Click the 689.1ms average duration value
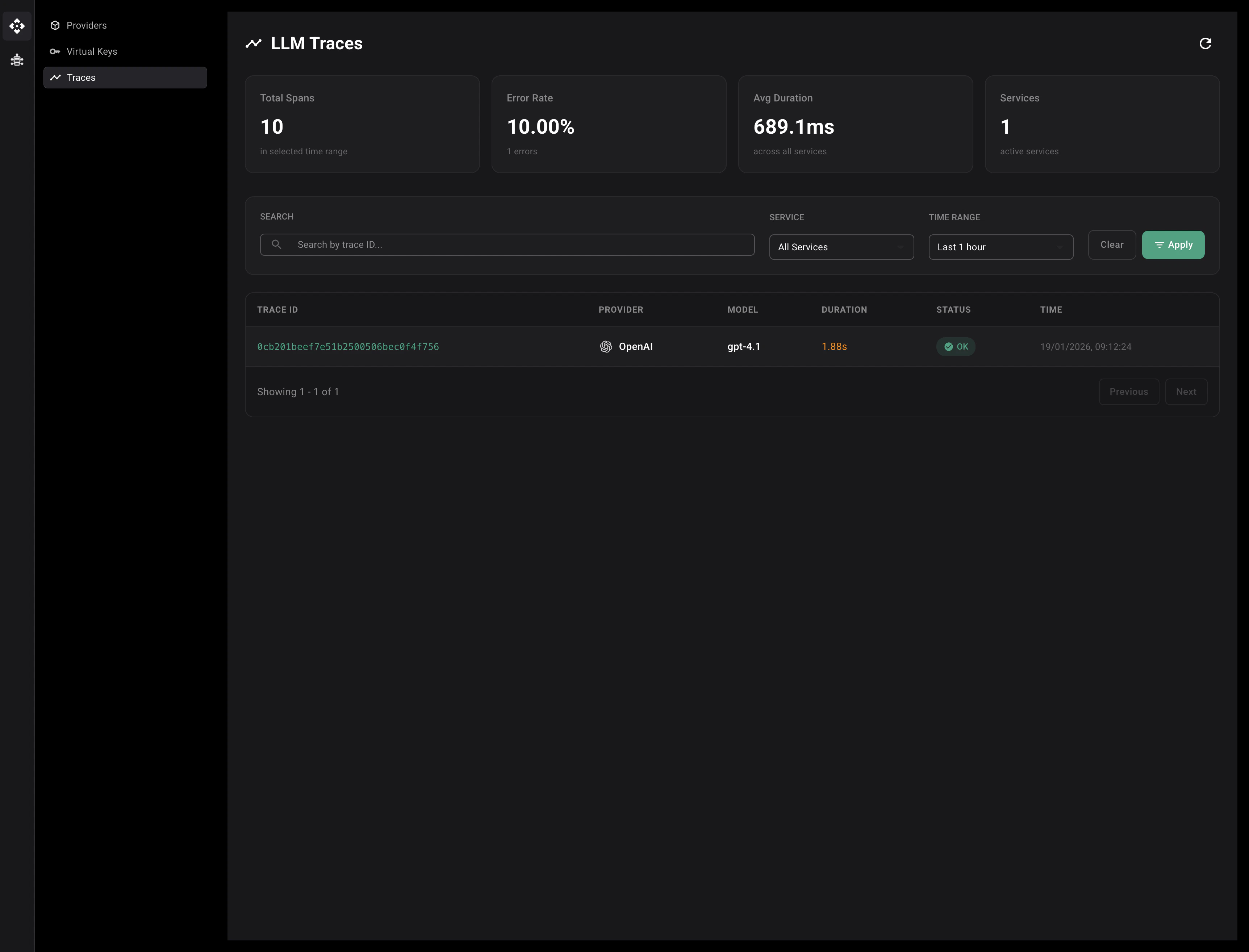1249x952 pixels. pyautogui.click(x=793, y=127)
